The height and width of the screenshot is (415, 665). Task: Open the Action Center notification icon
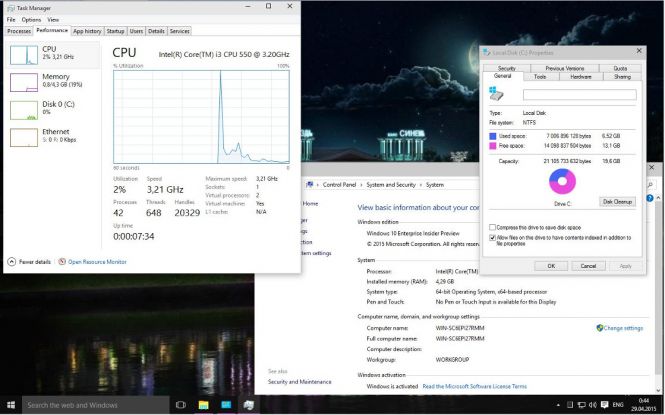604,405
